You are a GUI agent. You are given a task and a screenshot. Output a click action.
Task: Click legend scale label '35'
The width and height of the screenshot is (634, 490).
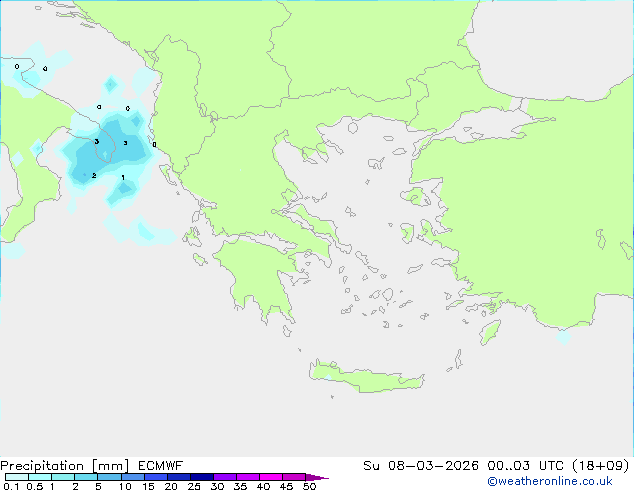pos(240,486)
